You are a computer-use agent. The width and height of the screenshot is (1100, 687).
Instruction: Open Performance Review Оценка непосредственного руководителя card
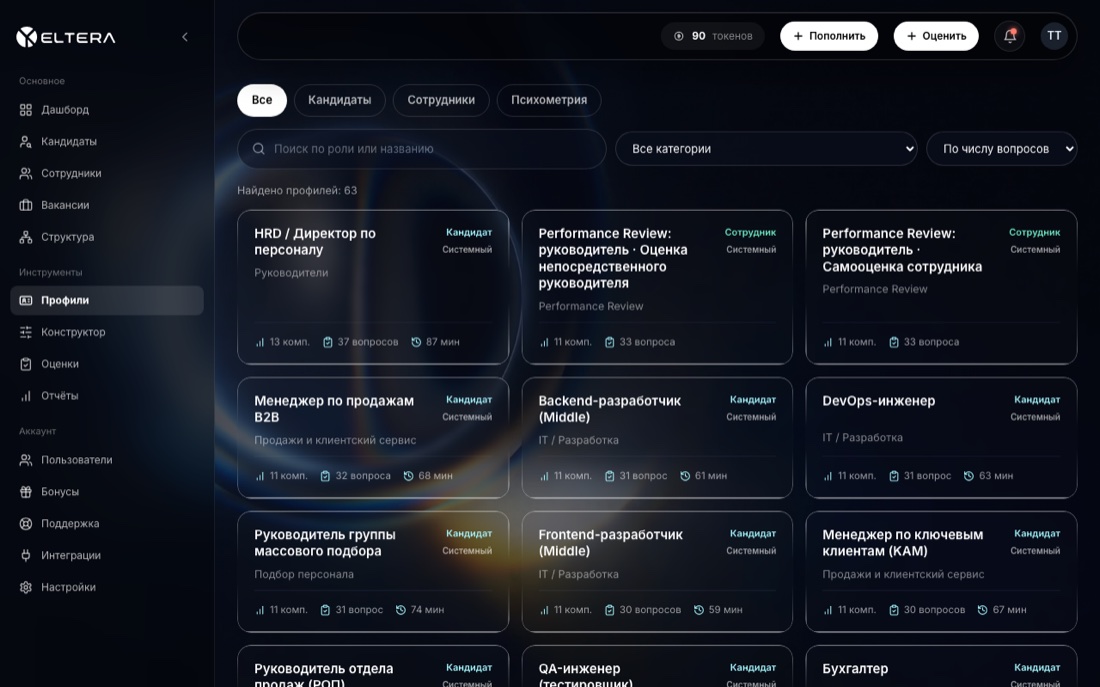point(657,287)
